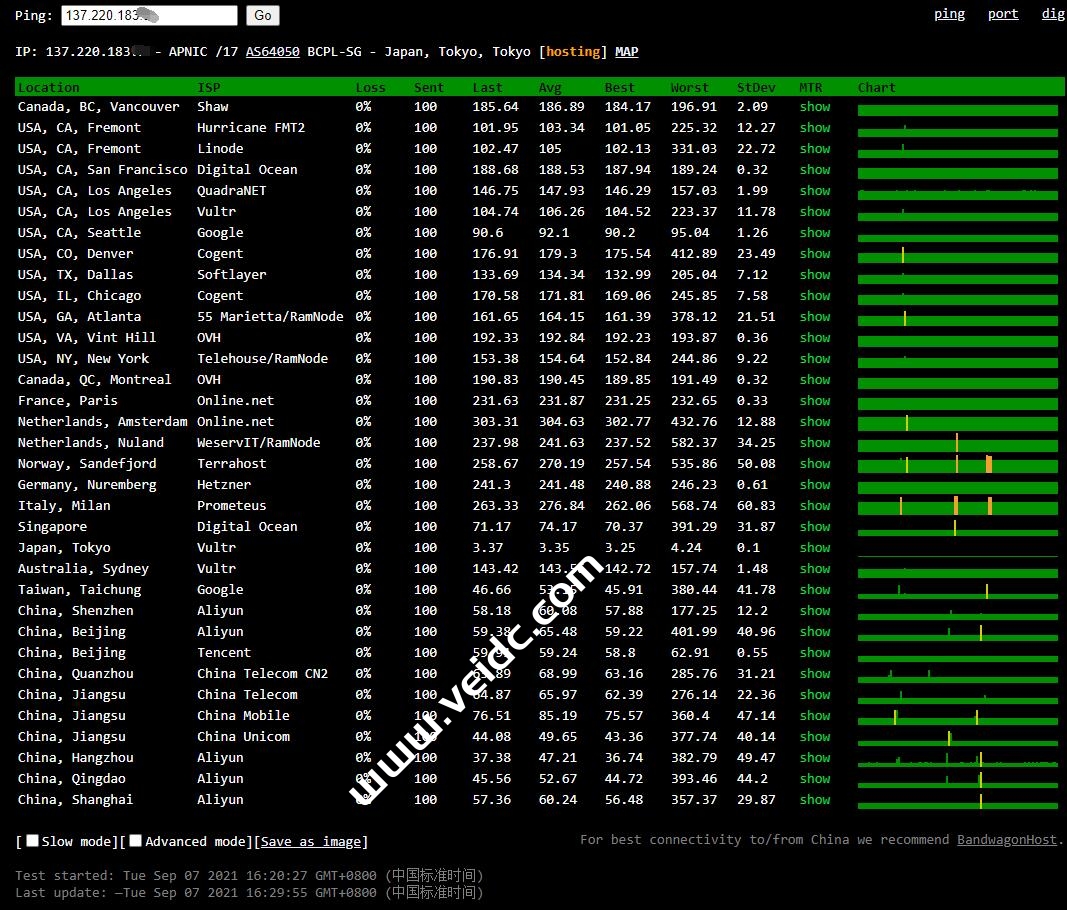This screenshot has width=1067, height=910.
Task: Show MTR for Atlanta 55 Marietta/RamNode
Action: [815, 317]
